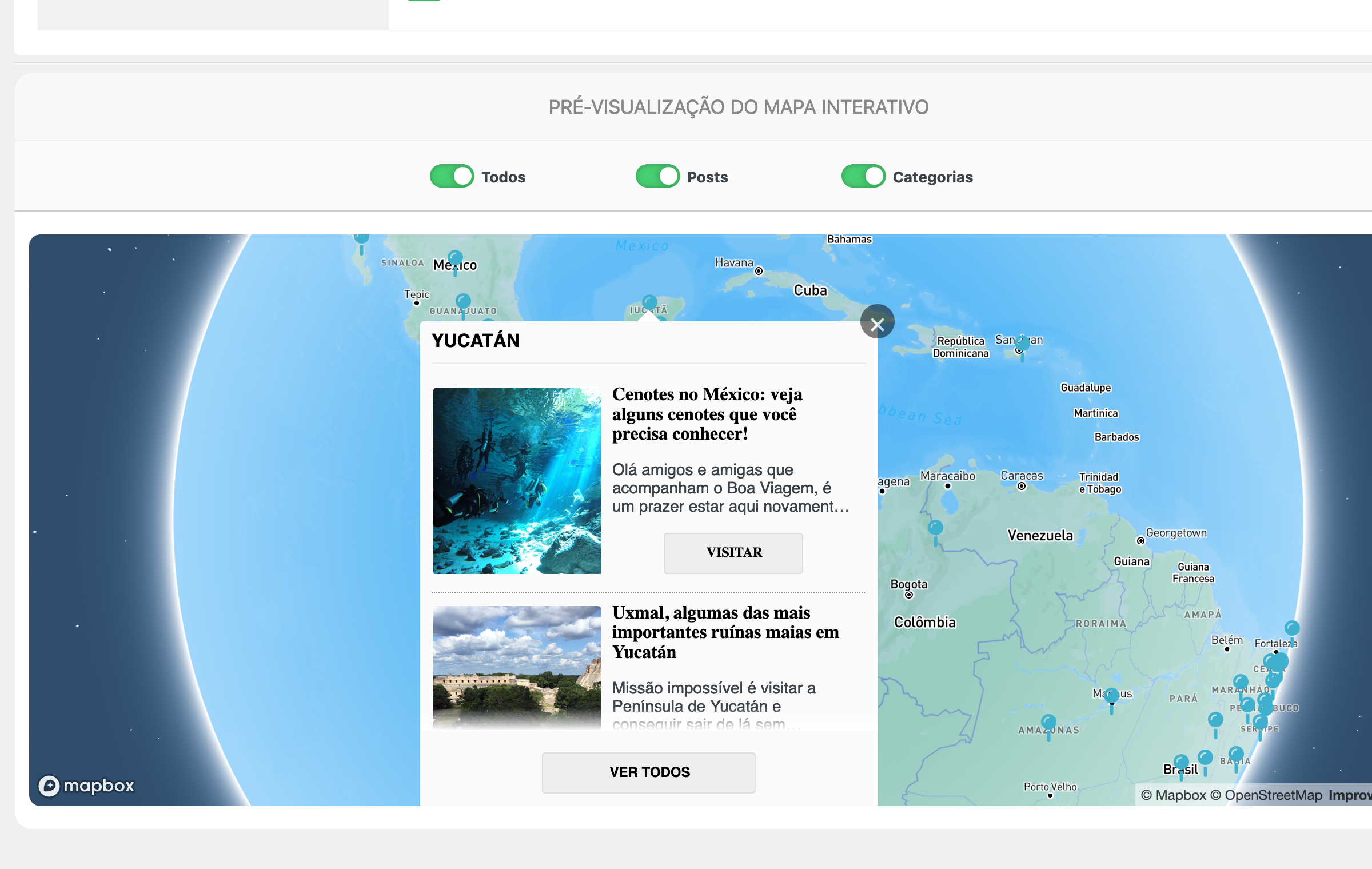
Task: Click the Caracas city label
Action: (1022, 476)
